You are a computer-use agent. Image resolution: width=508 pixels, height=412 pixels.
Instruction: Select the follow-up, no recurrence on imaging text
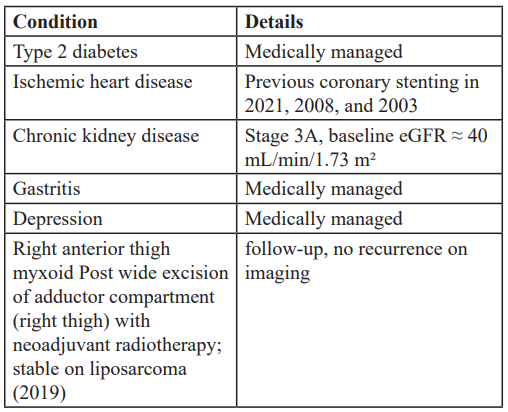coord(356,261)
